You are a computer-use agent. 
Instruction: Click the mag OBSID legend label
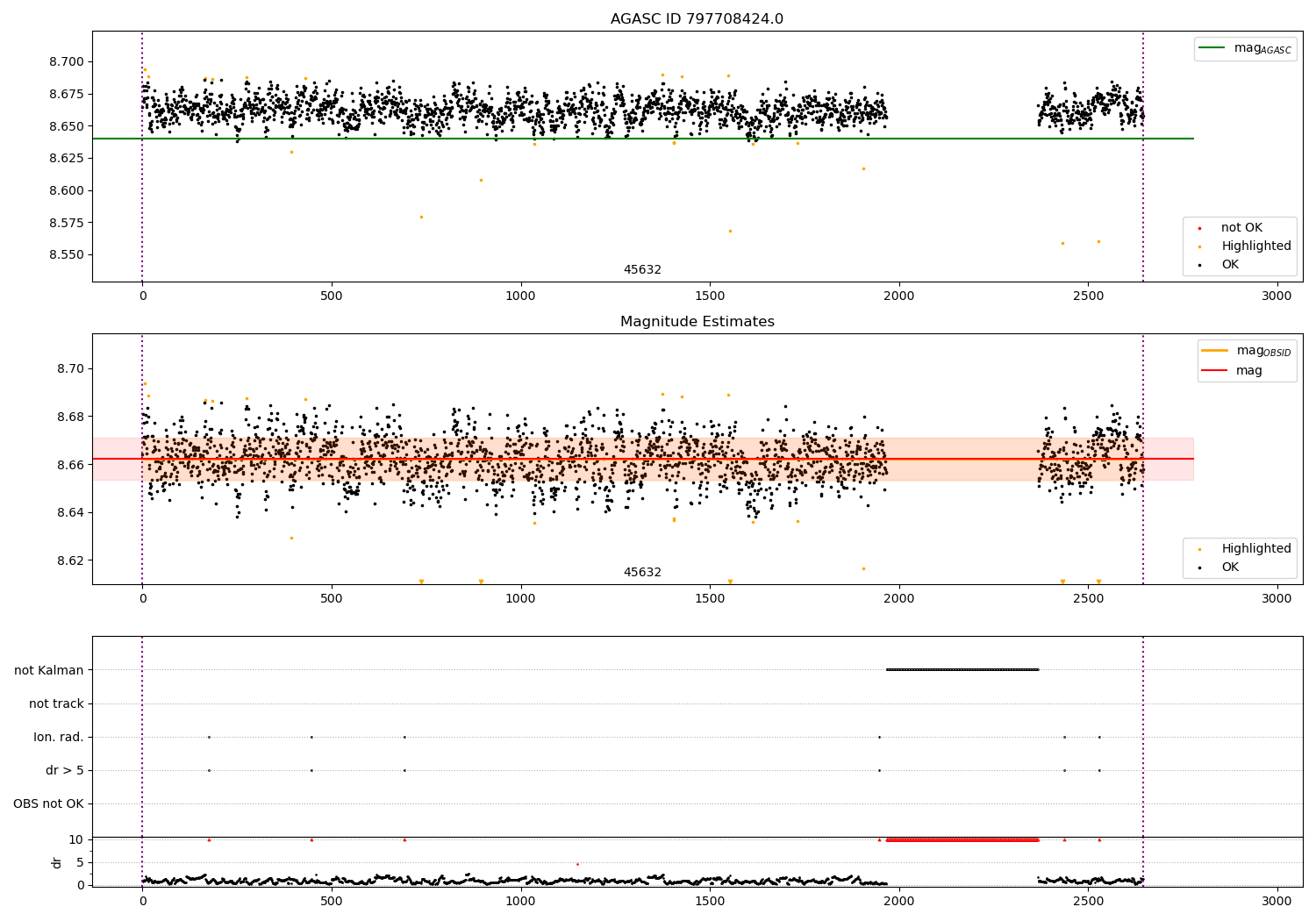tap(1263, 351)
